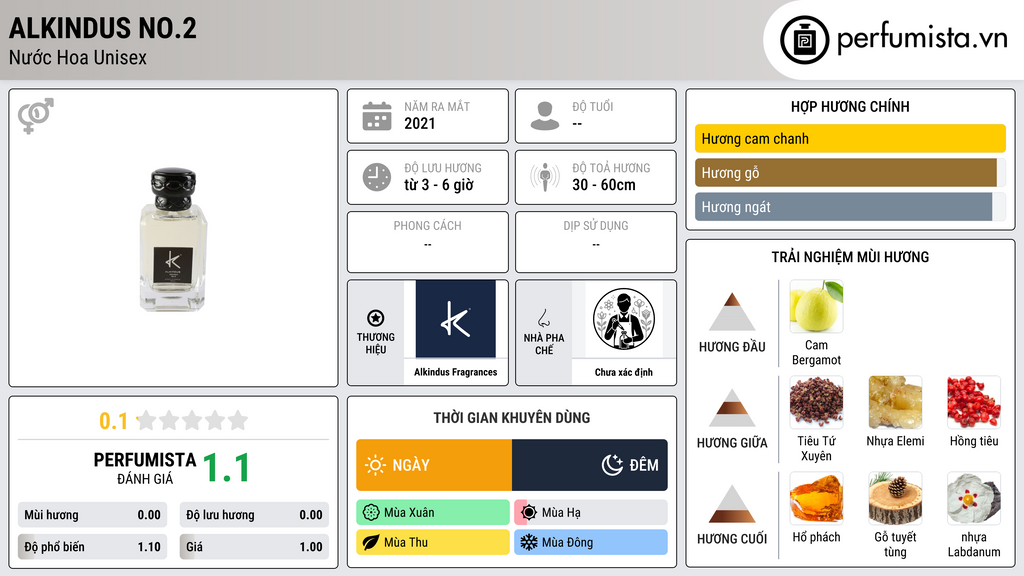The width and height of the screenshot is (1024, 576).
Task: Click the Phong cách info box
Action: coord(428,242)
